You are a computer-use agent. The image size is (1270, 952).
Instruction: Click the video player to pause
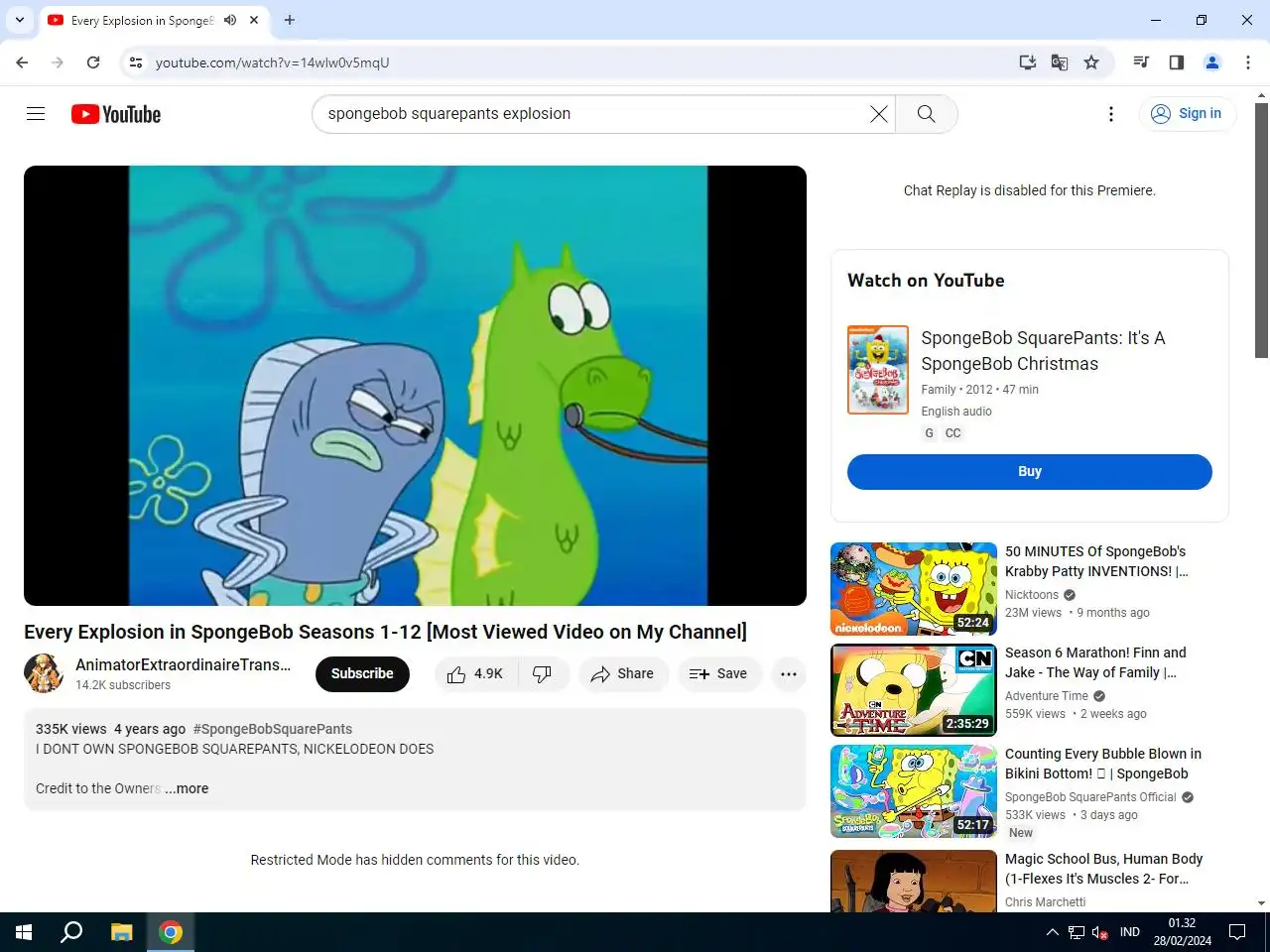[415, 386]
